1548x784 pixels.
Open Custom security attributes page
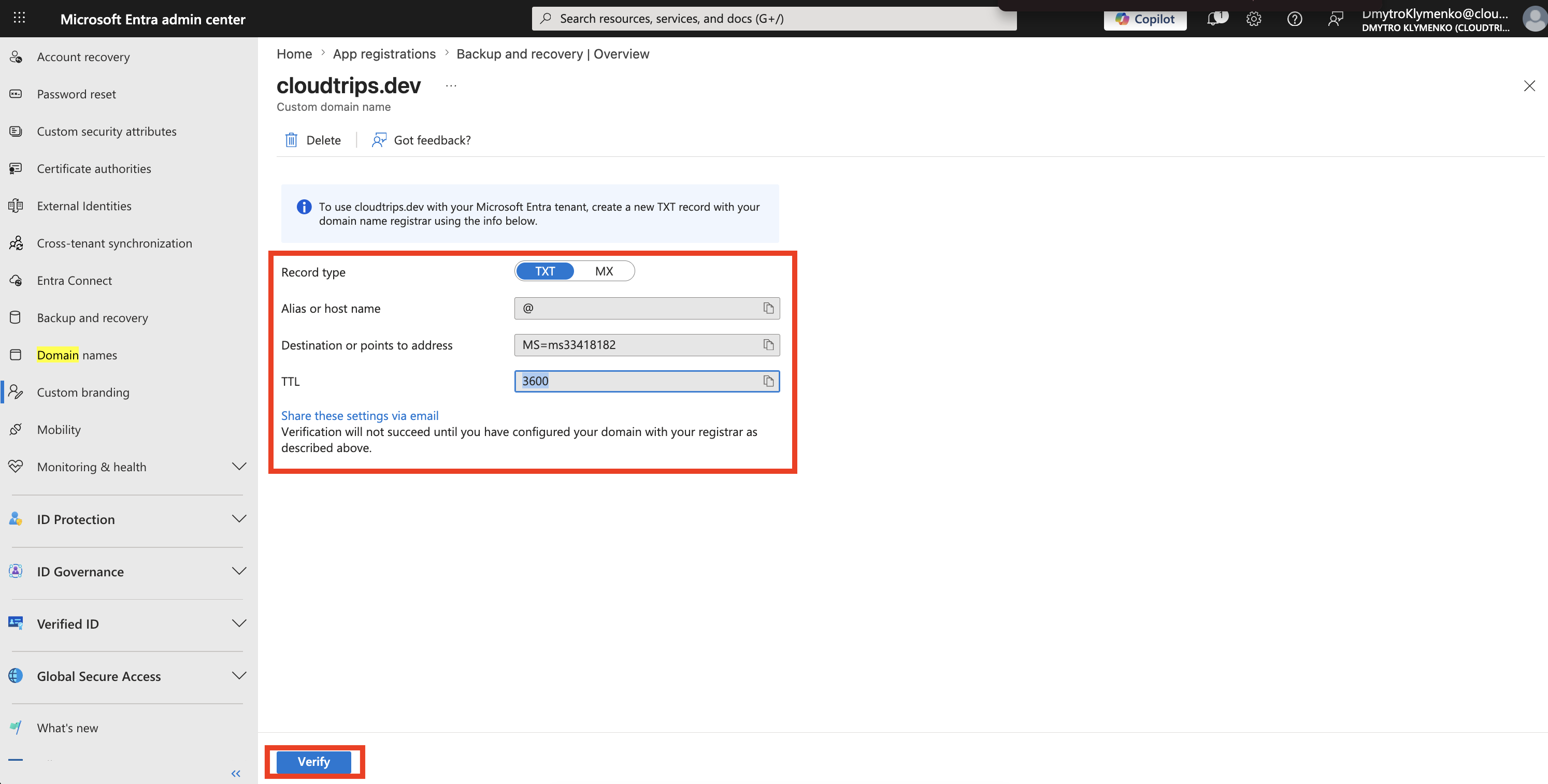click(107, 131)
